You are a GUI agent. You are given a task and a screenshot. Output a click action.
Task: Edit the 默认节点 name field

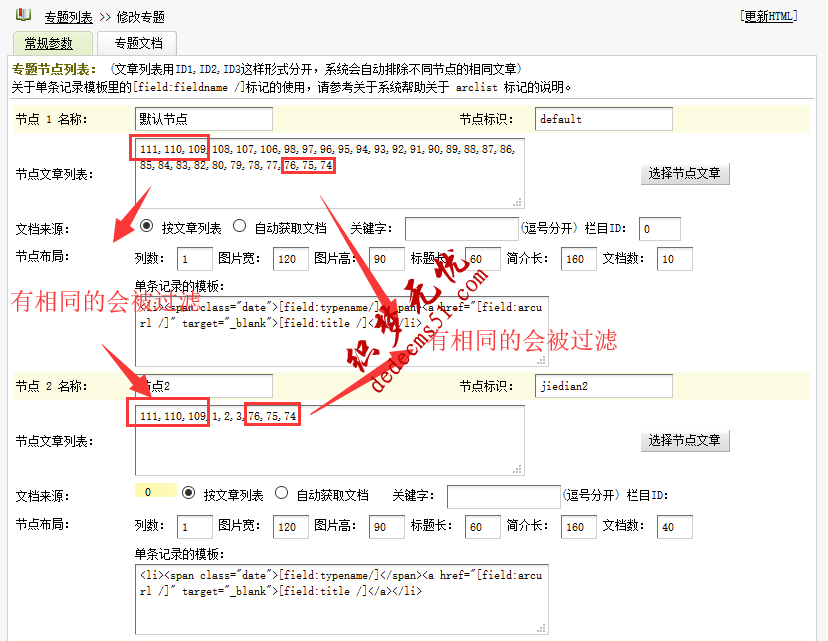coord(203,118)
